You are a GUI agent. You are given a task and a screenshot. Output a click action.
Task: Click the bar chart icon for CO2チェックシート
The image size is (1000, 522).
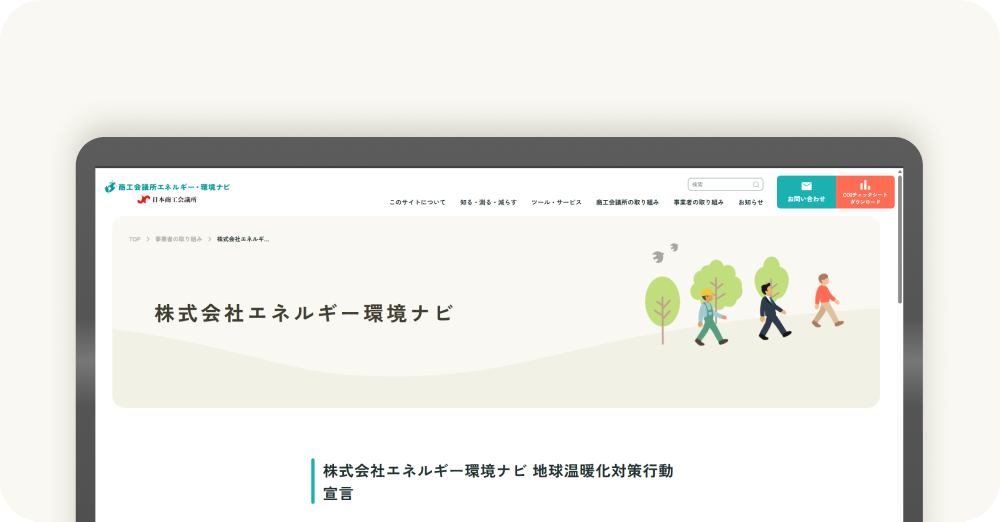click(865, 185)
